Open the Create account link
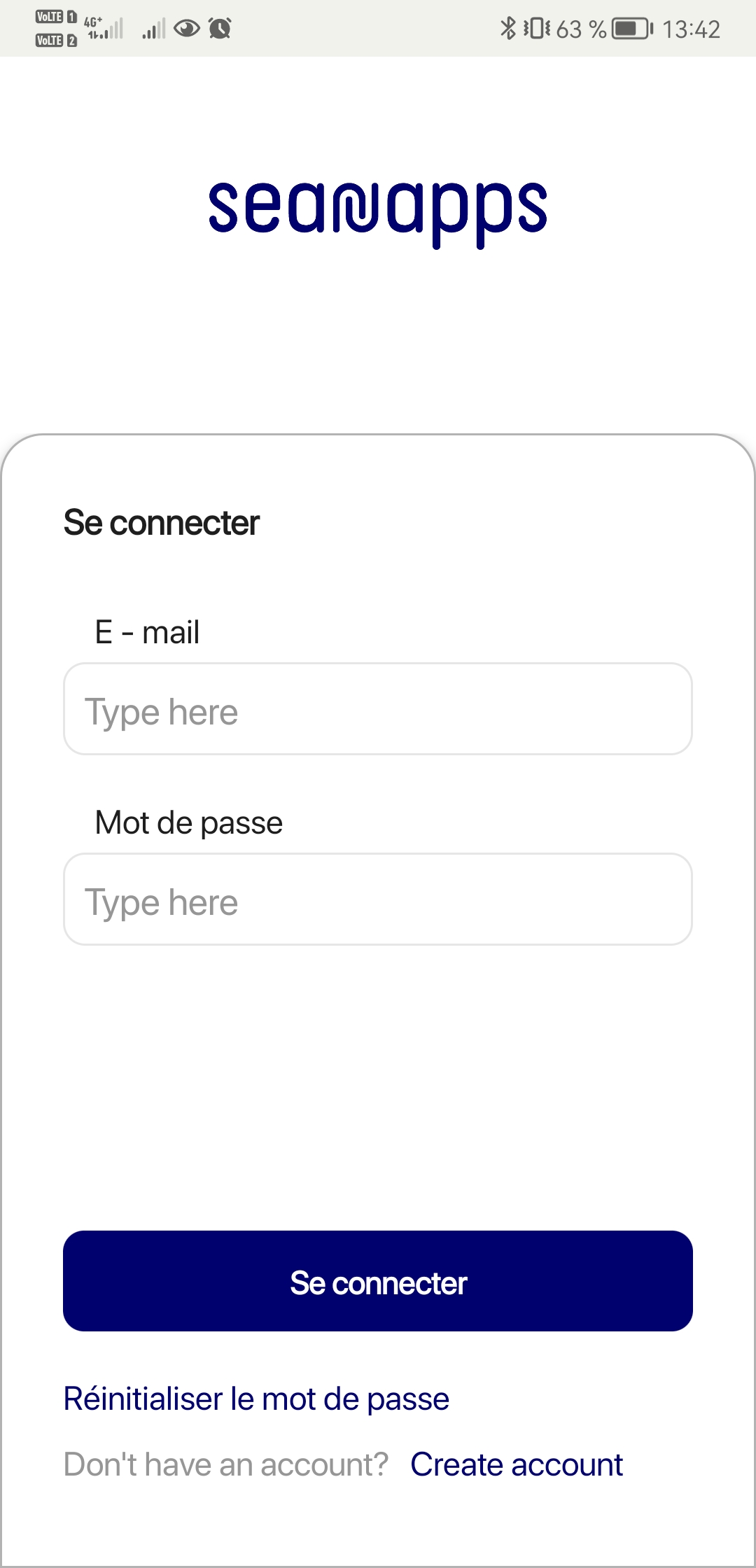Screen dimensions: 756x1568 (517, 1464)
